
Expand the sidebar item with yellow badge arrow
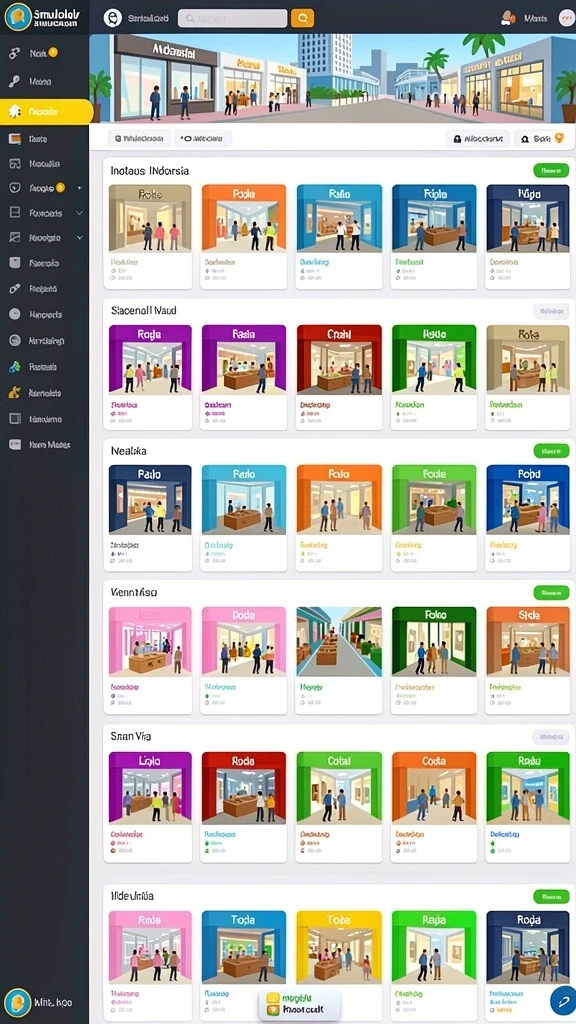[x=80, y=188]
